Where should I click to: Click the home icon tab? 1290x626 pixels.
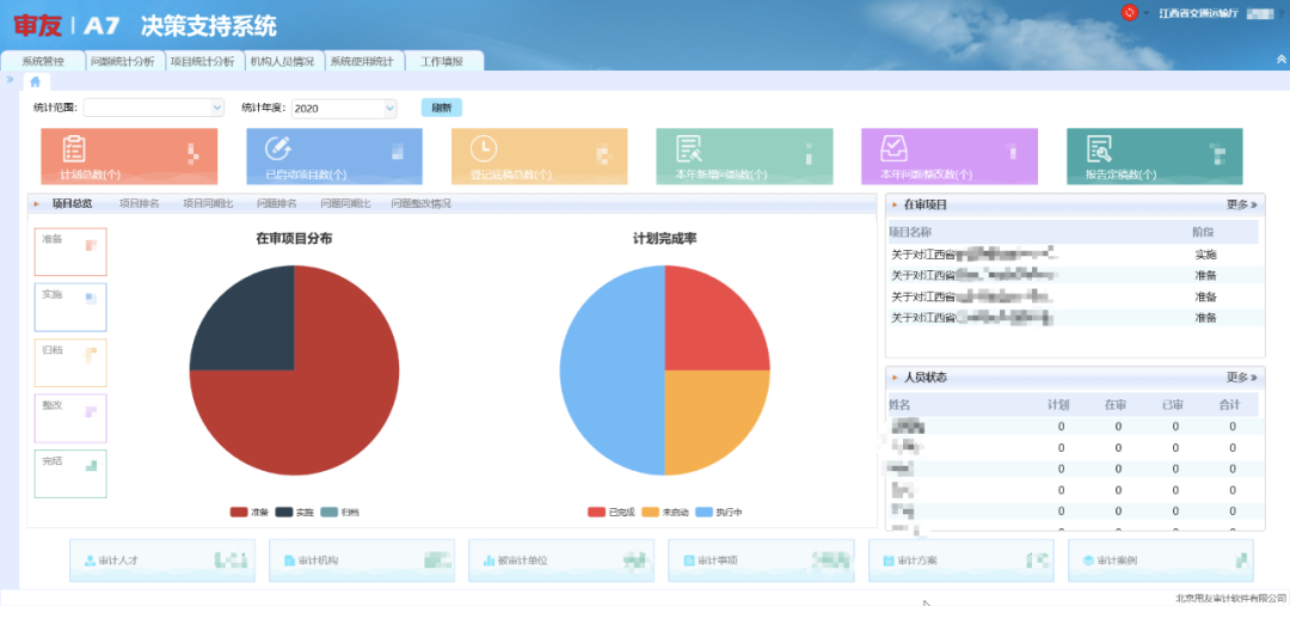pos(35,82)
